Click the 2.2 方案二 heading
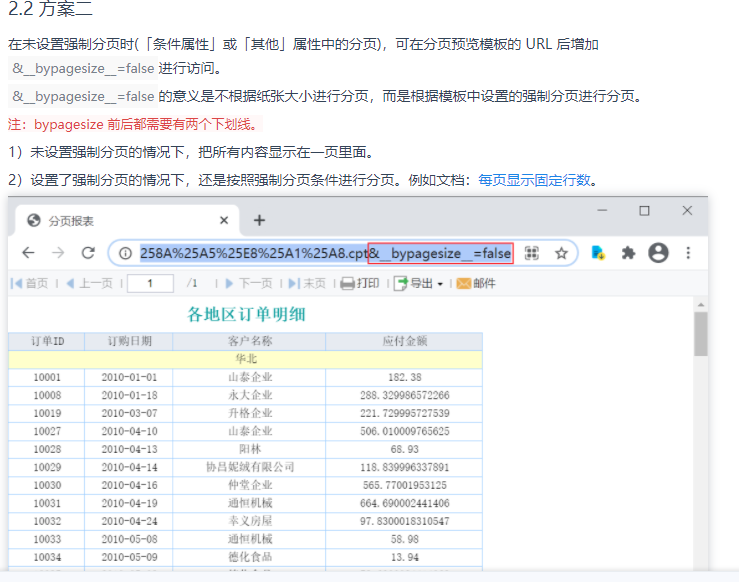739x582 pixels. 50,8
